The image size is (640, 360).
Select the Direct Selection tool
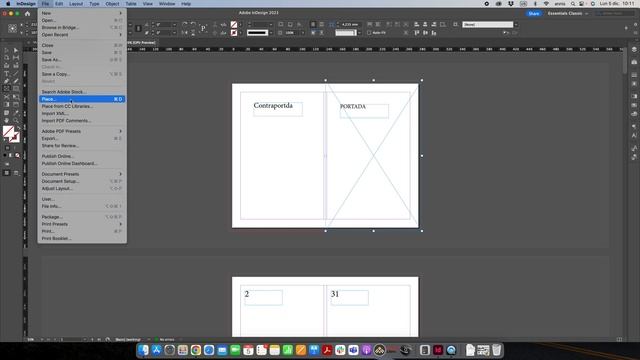point(16,51)
